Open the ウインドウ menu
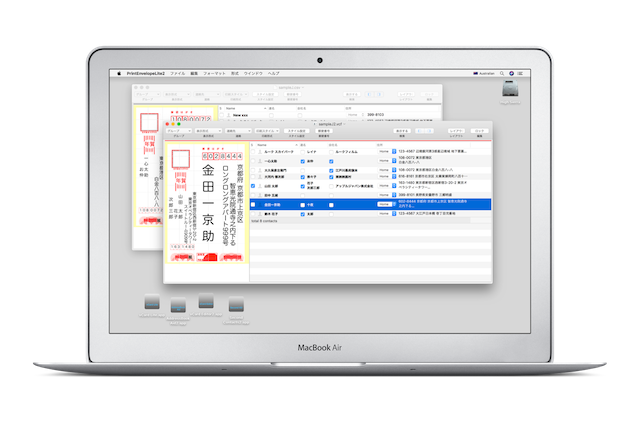Image resolution: width=640 pixels, height=421 pixels. click(x=253, y=74)
